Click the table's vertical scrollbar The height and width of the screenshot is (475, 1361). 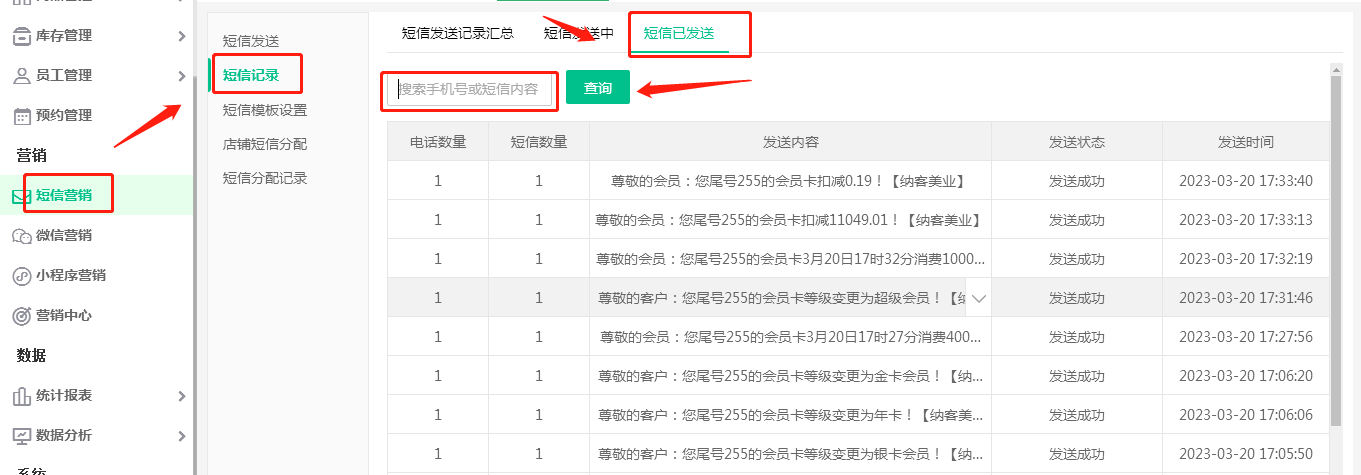click(1335, 250)
